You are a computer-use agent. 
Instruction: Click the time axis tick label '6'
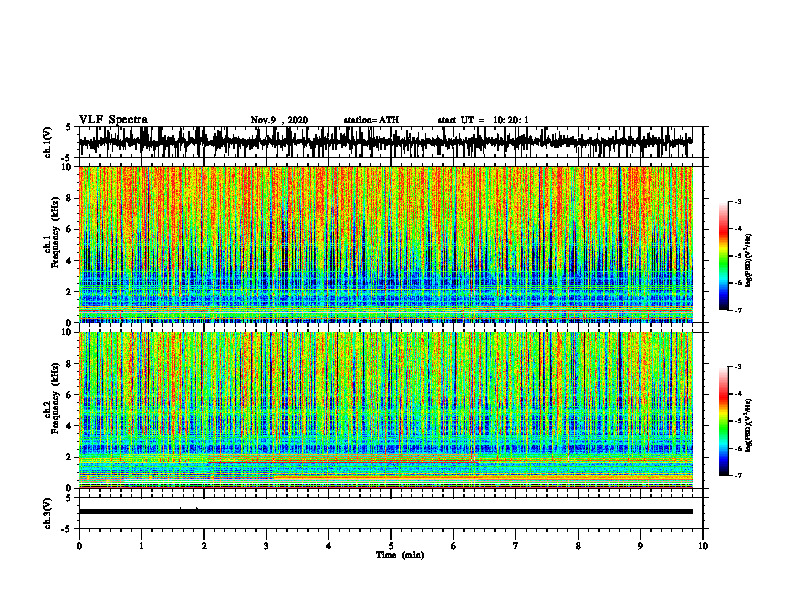453,546
